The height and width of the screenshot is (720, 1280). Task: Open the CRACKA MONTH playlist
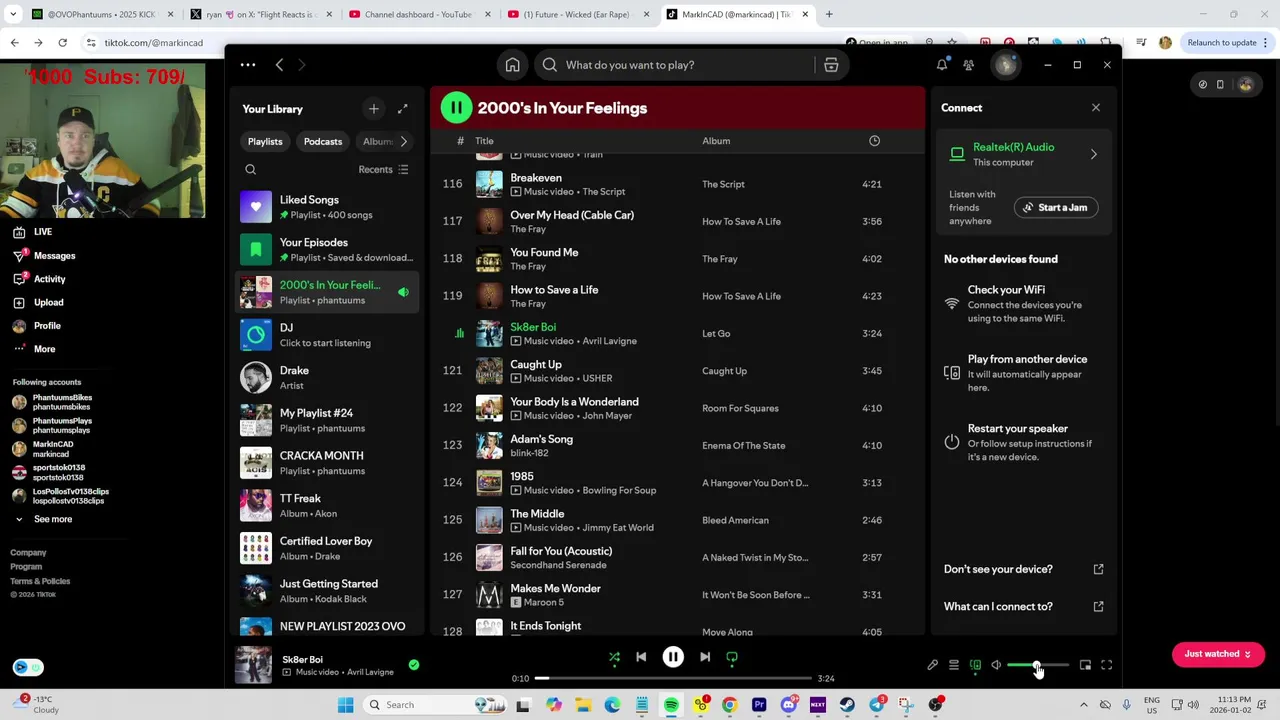[327, 462]
